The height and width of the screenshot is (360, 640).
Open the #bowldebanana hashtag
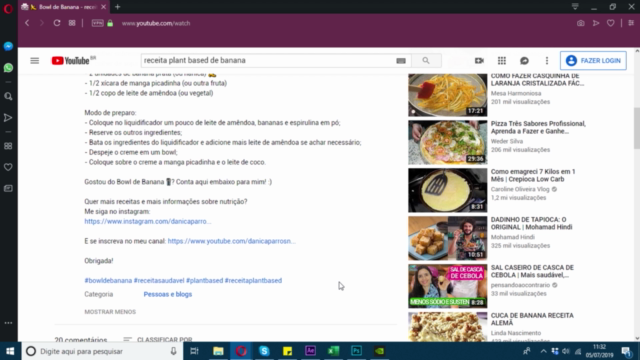[108, 280]
